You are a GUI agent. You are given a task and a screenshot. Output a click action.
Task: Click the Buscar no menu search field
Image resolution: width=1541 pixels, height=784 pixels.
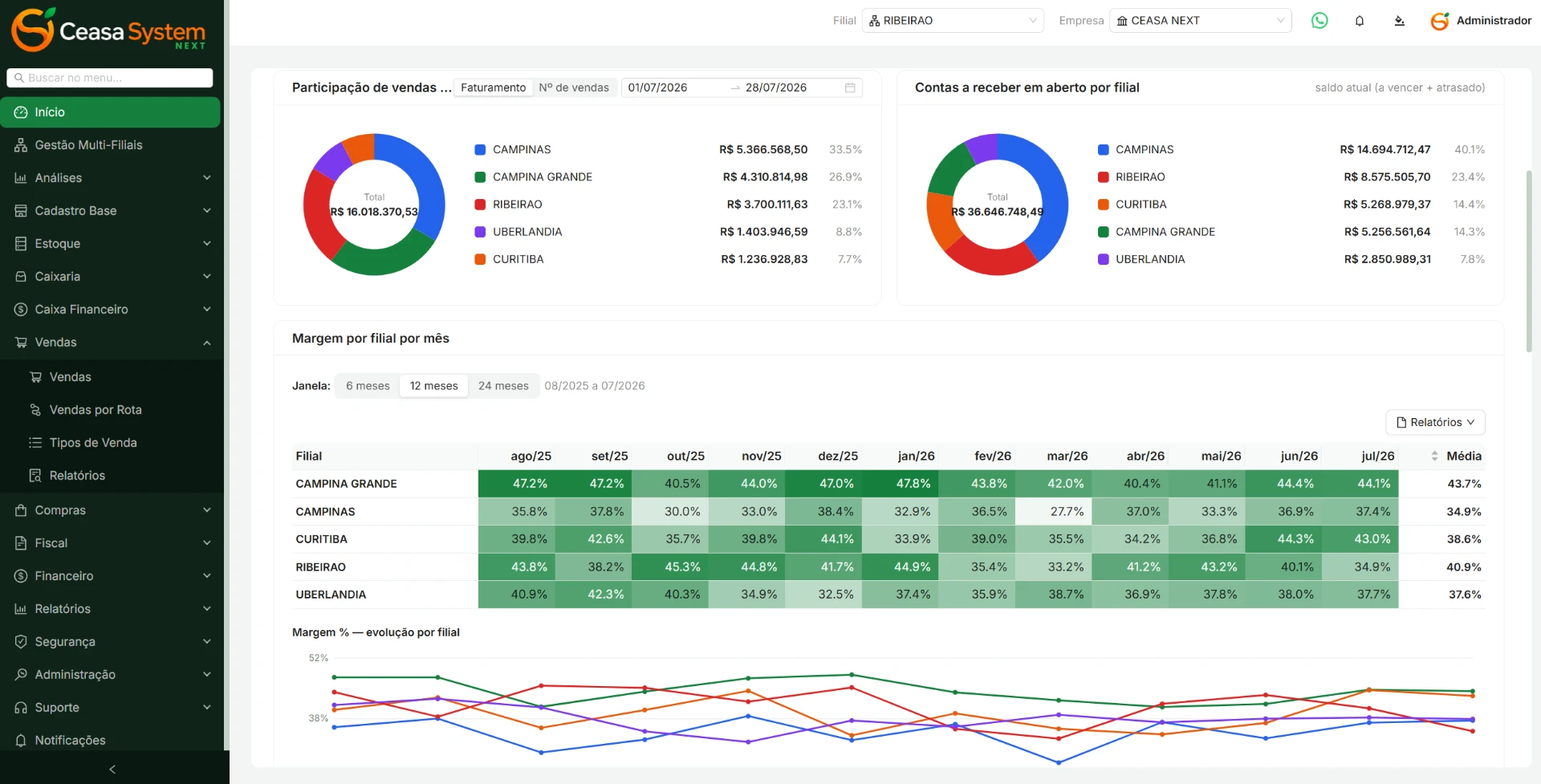click(110, 78)
